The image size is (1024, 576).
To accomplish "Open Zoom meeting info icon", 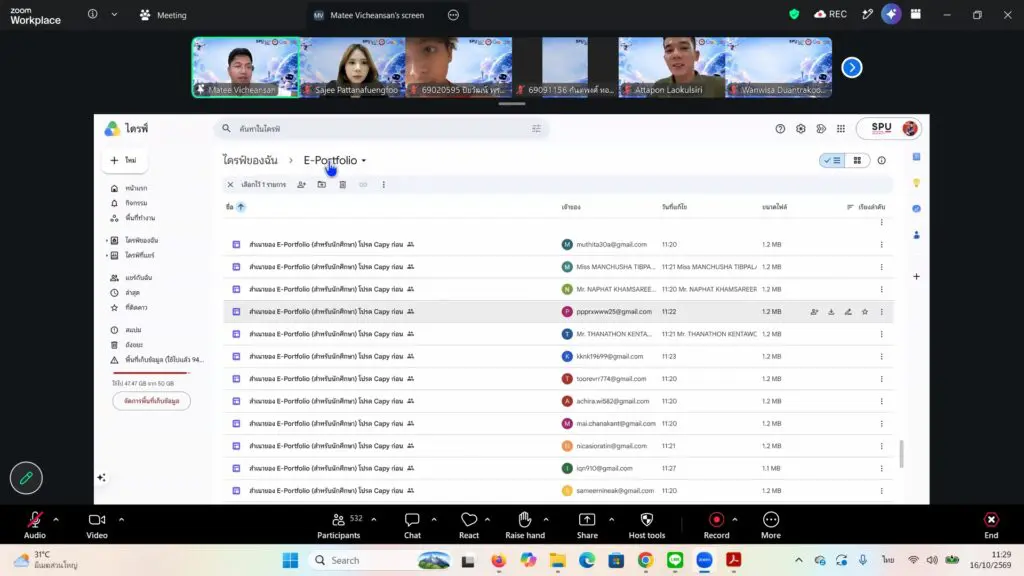I will point(93,14).
